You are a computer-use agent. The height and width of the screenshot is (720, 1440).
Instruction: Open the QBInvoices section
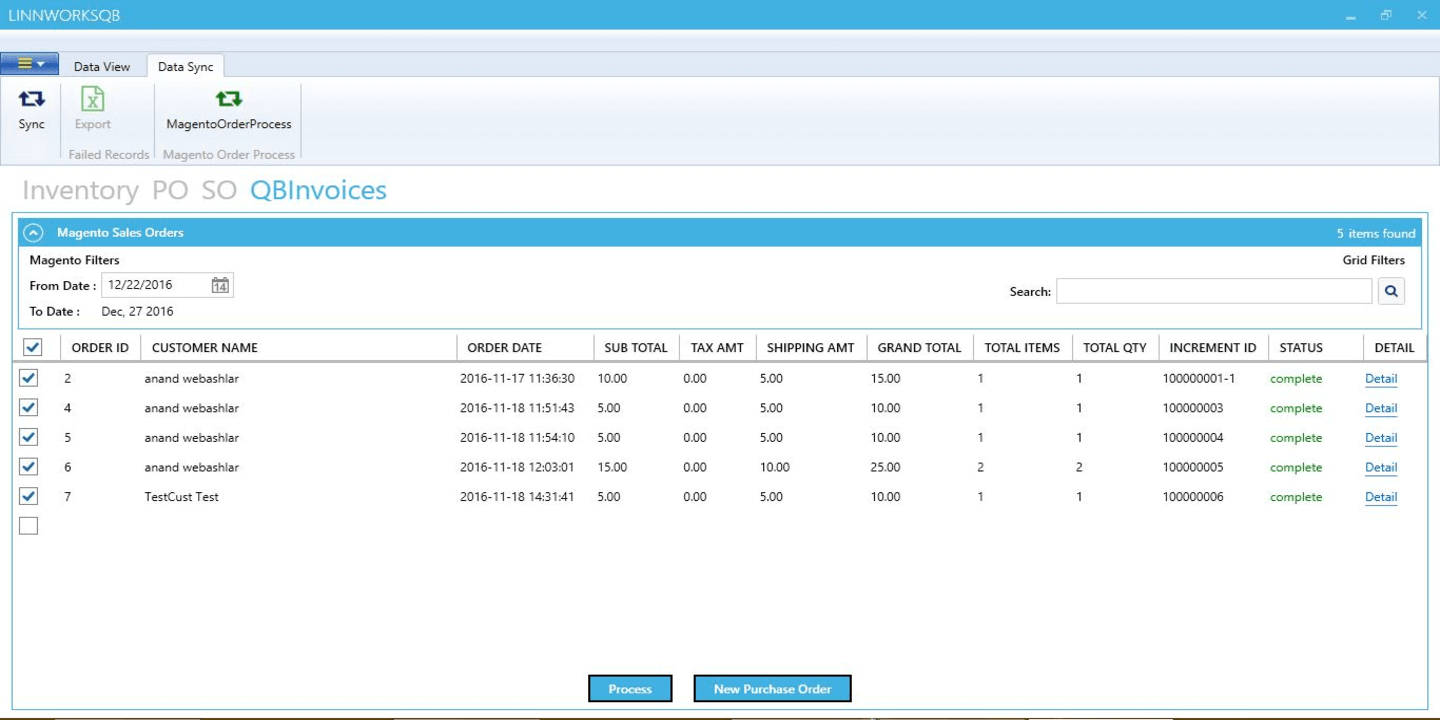(318, 190)
